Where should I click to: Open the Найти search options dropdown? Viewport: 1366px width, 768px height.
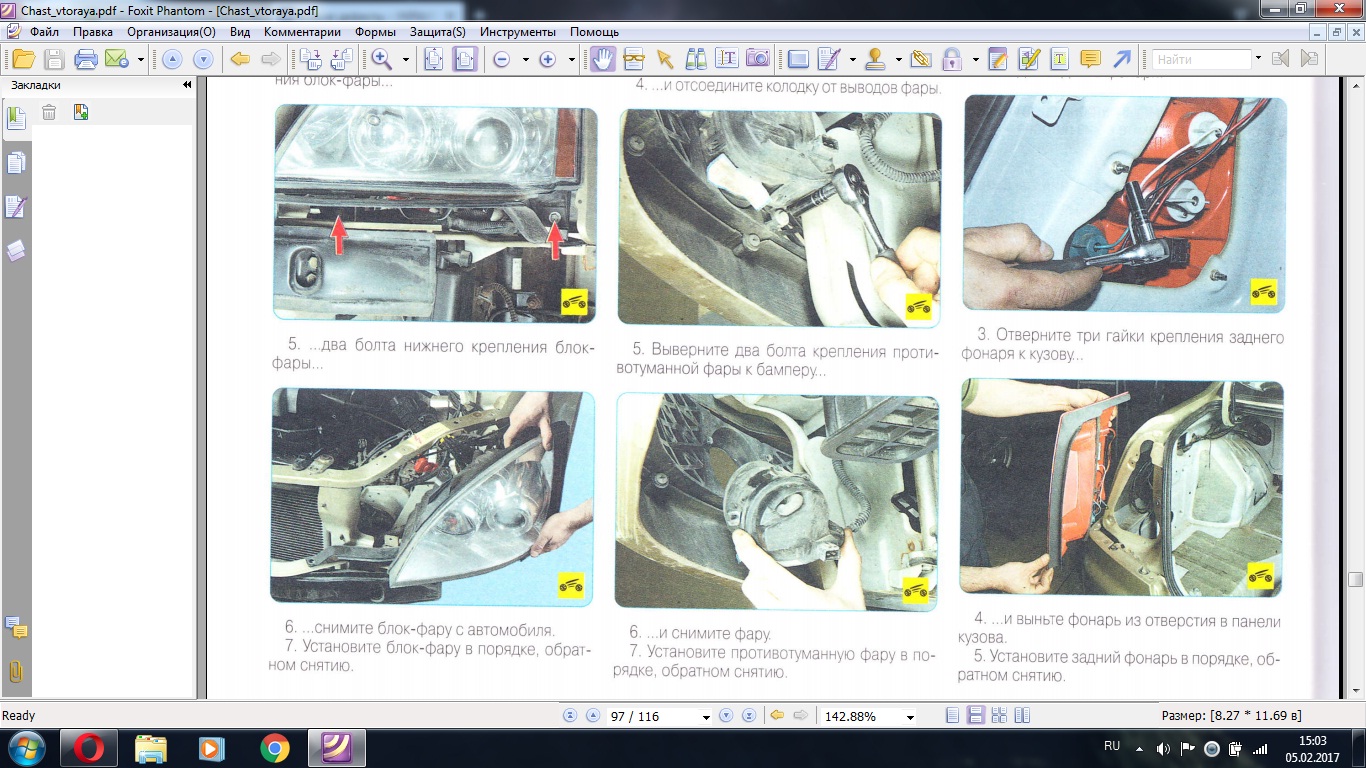(x=1259, y=60)
